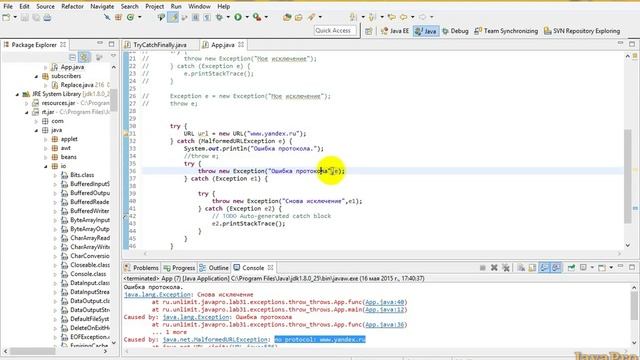Click the Open Task folder icon
The image size is (640, 360).
click(x=298, y=17)
